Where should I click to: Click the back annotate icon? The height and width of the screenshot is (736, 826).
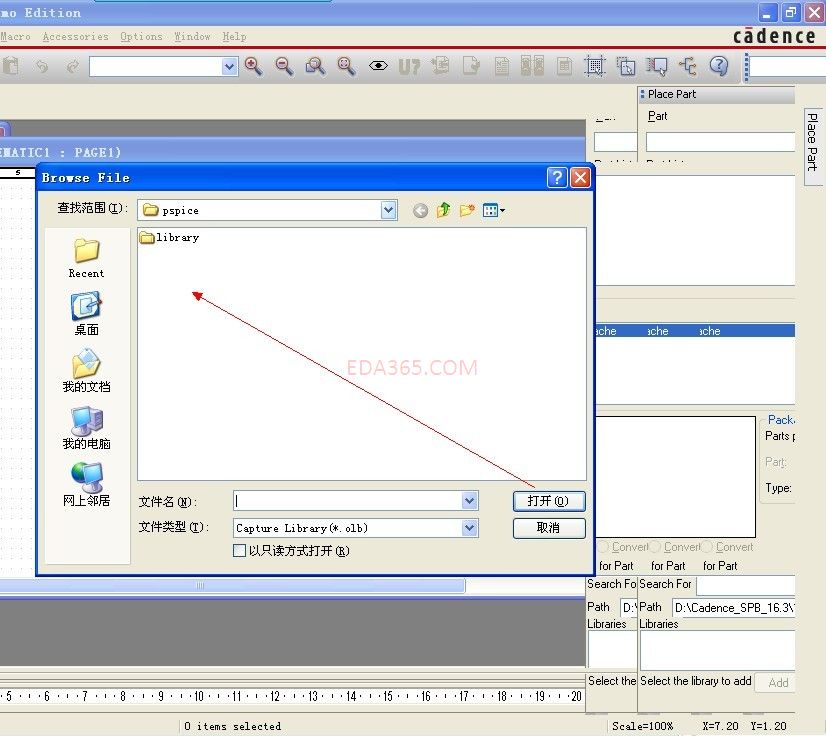point(440,66)
